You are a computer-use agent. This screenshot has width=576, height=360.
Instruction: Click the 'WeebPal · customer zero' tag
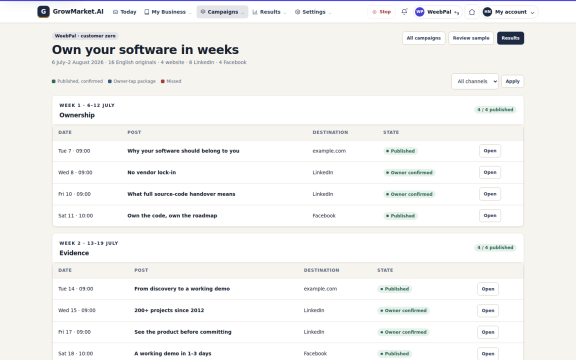click(x=85, y=36)
